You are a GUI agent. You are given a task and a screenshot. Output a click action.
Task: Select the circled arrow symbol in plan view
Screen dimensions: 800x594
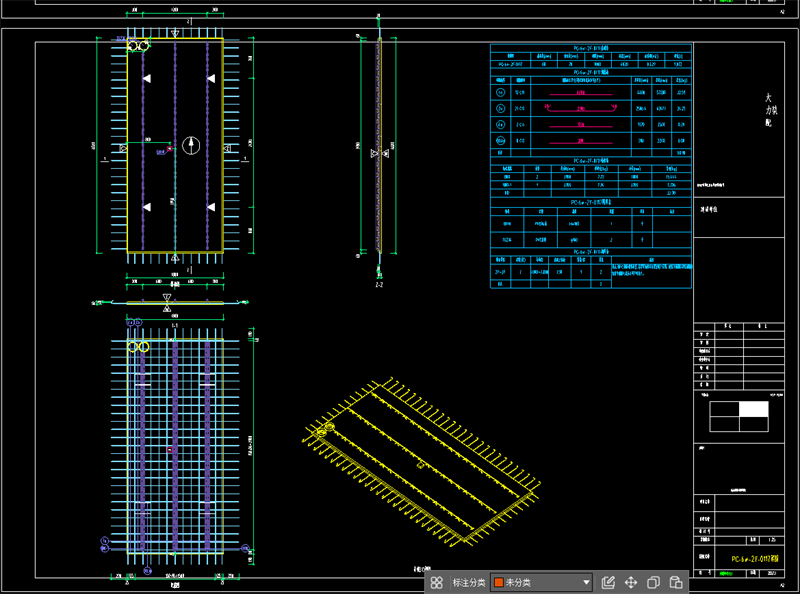tap(191, 145)
